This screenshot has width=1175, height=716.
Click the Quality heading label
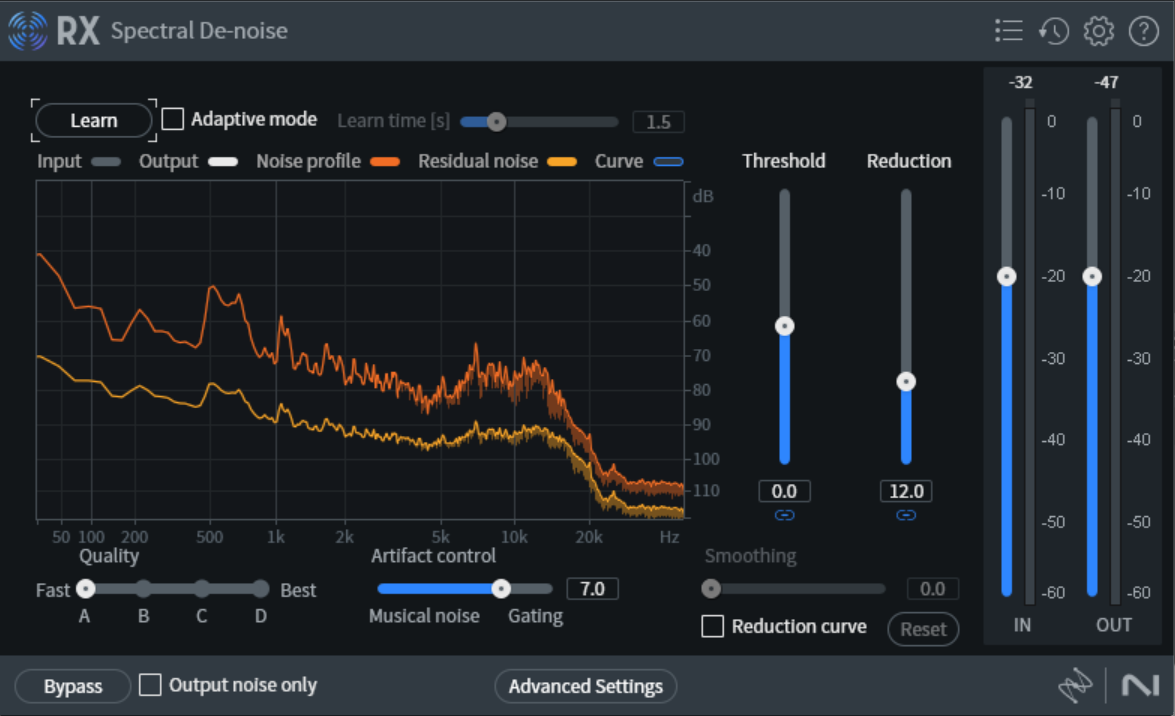109,556
